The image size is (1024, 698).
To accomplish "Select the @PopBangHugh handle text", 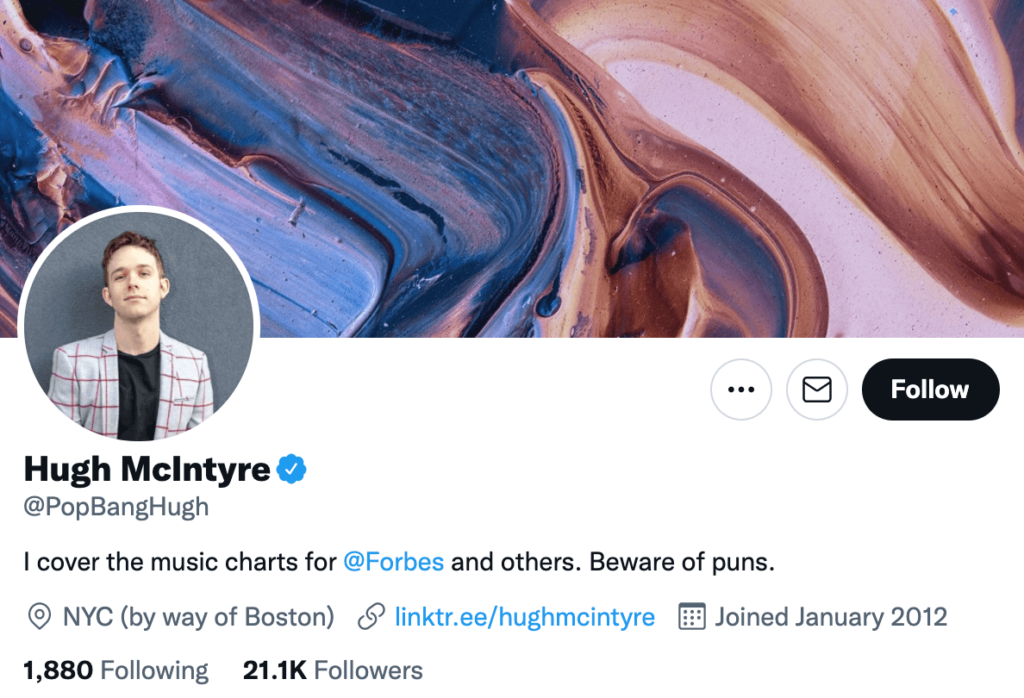I will coord(116,507).
